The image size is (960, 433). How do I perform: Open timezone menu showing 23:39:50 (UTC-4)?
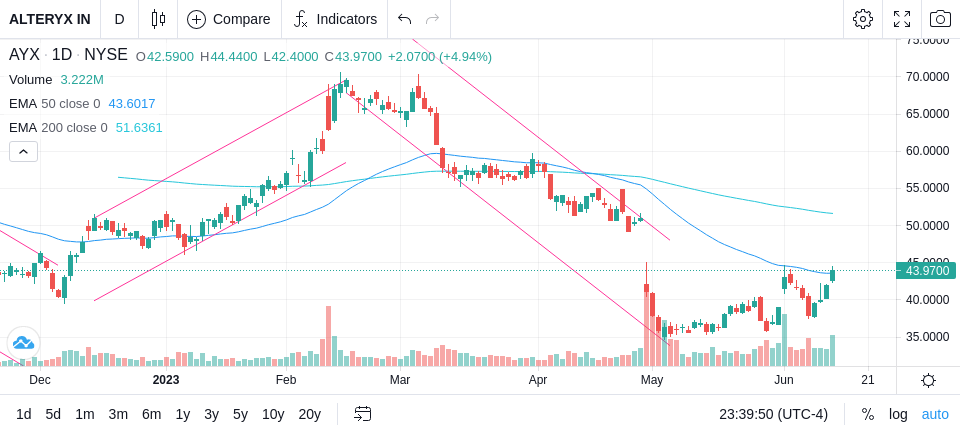773,415
